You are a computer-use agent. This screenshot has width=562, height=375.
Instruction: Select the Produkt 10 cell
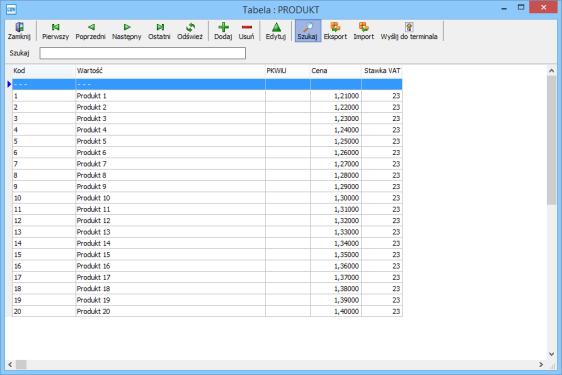(170, 198)
